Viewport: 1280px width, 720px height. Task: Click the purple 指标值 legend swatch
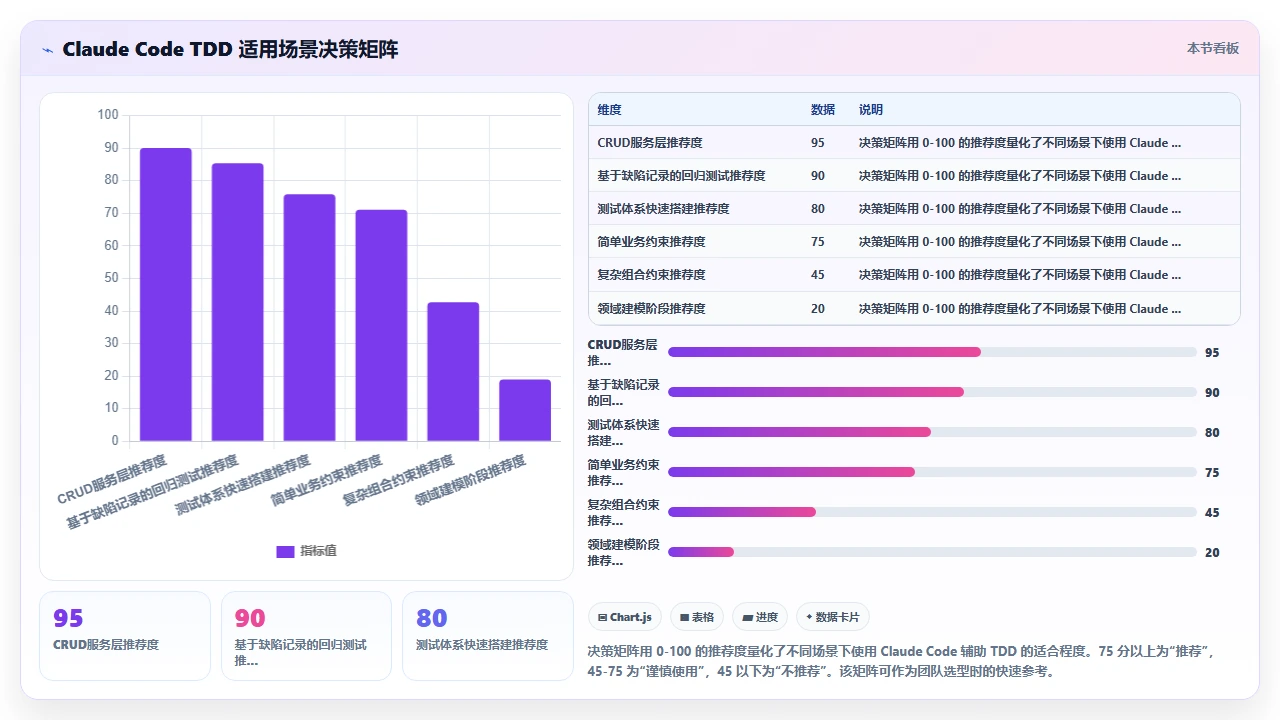[x=285, y=551]
